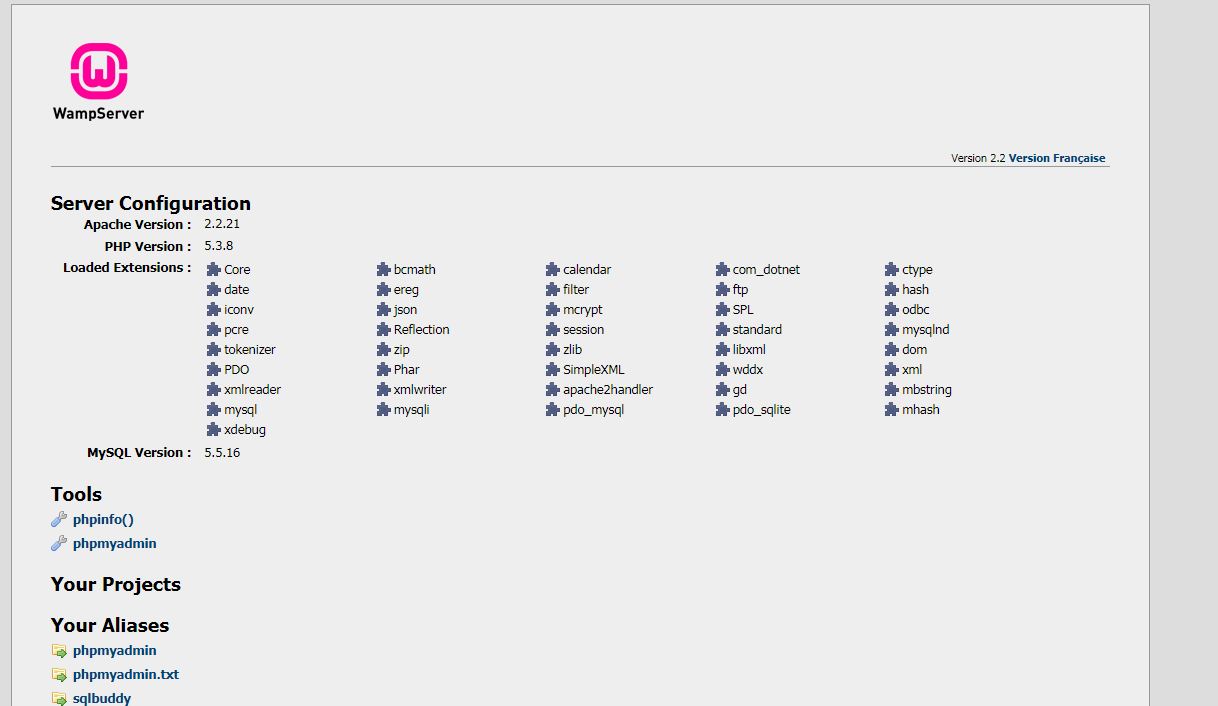Click the wrench icon beside phpinfo()
1218x706 pixels.
tap(59, 520)
